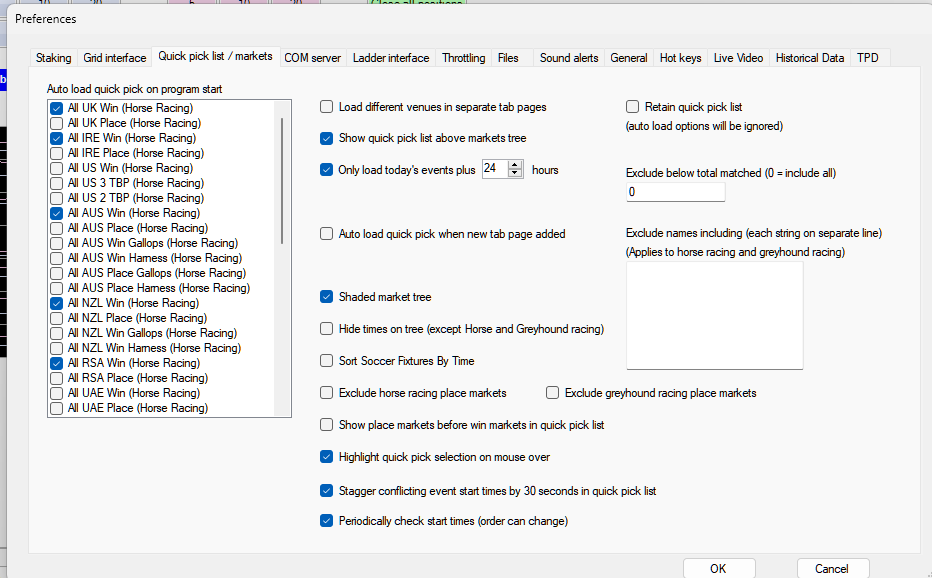The width and height of the screenshot is (932, 578).
Task: Check Retain quick pick list option
Action: click(633, 107)
